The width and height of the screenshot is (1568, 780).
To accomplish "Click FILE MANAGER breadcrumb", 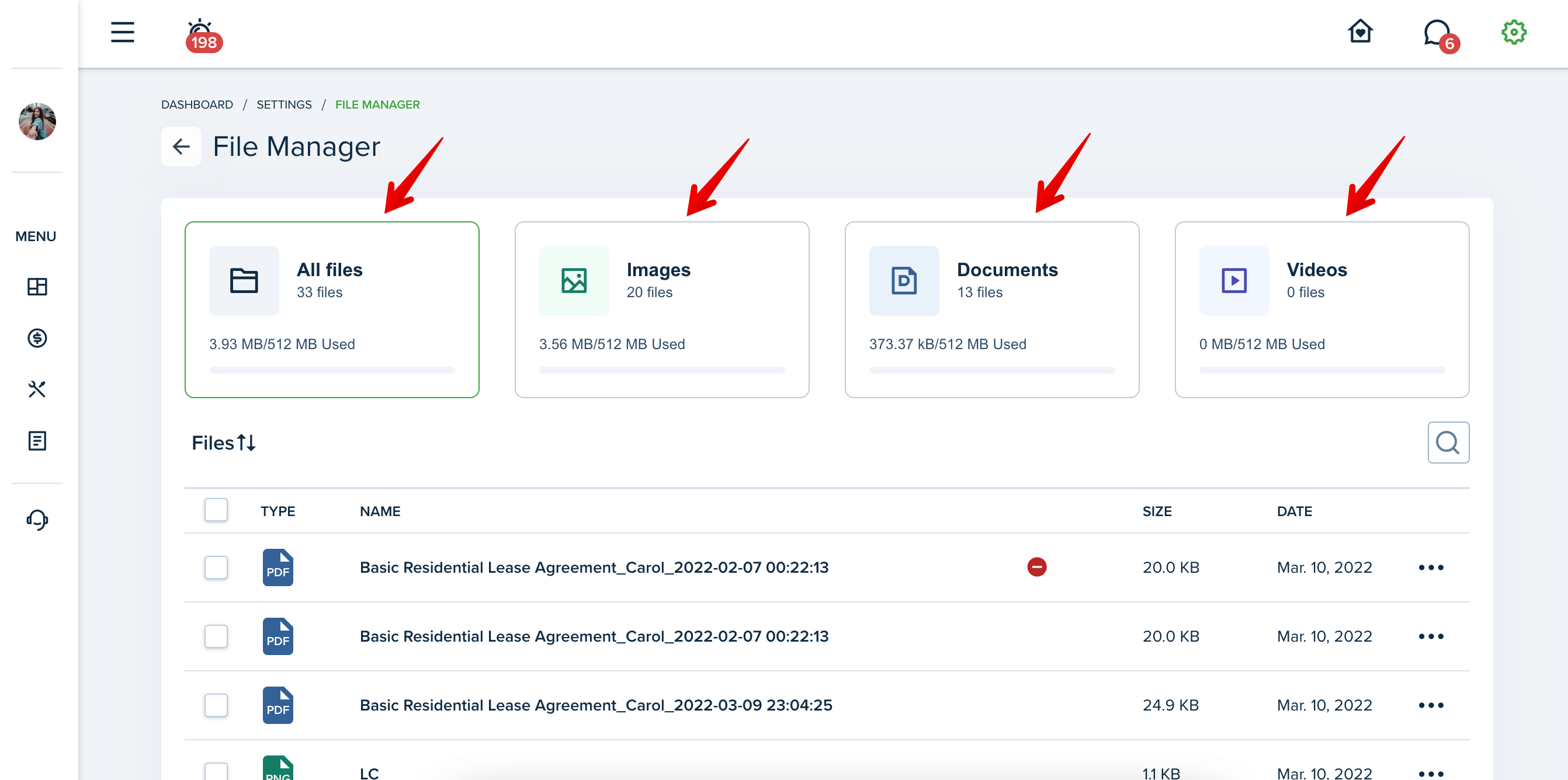I will 377,105.
